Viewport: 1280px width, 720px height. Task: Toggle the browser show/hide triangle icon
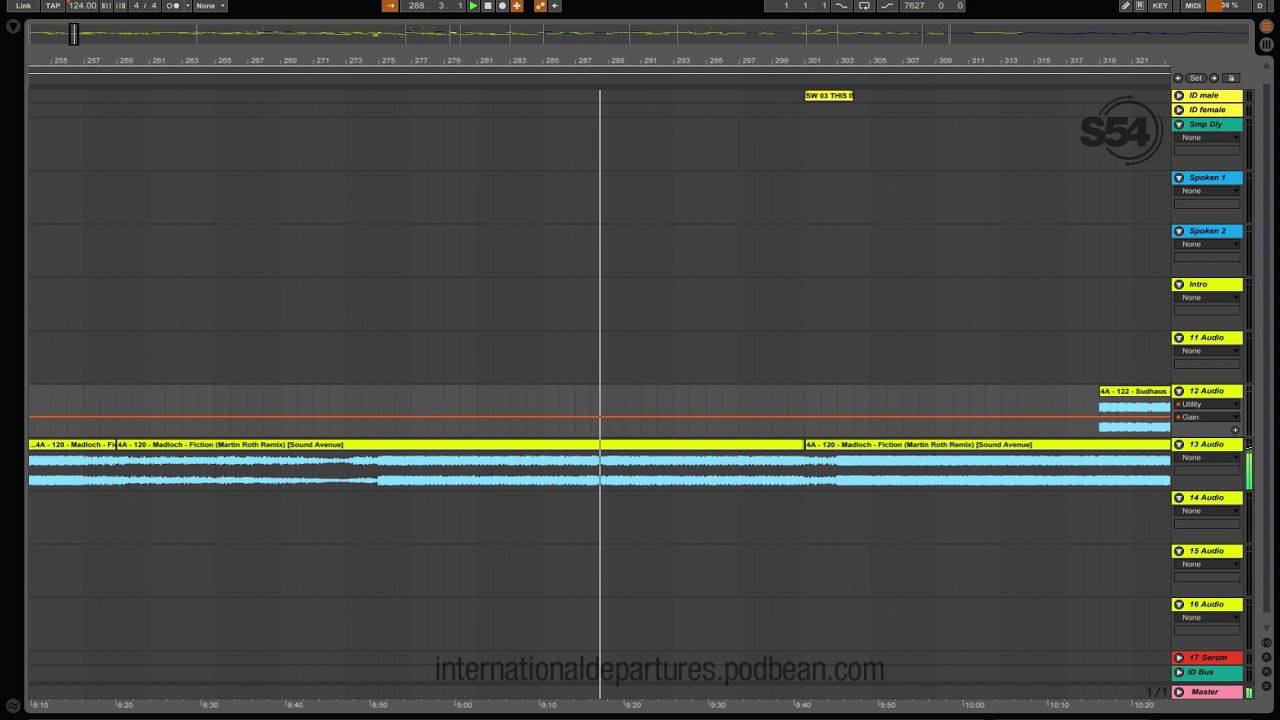(x=13, y=27)
